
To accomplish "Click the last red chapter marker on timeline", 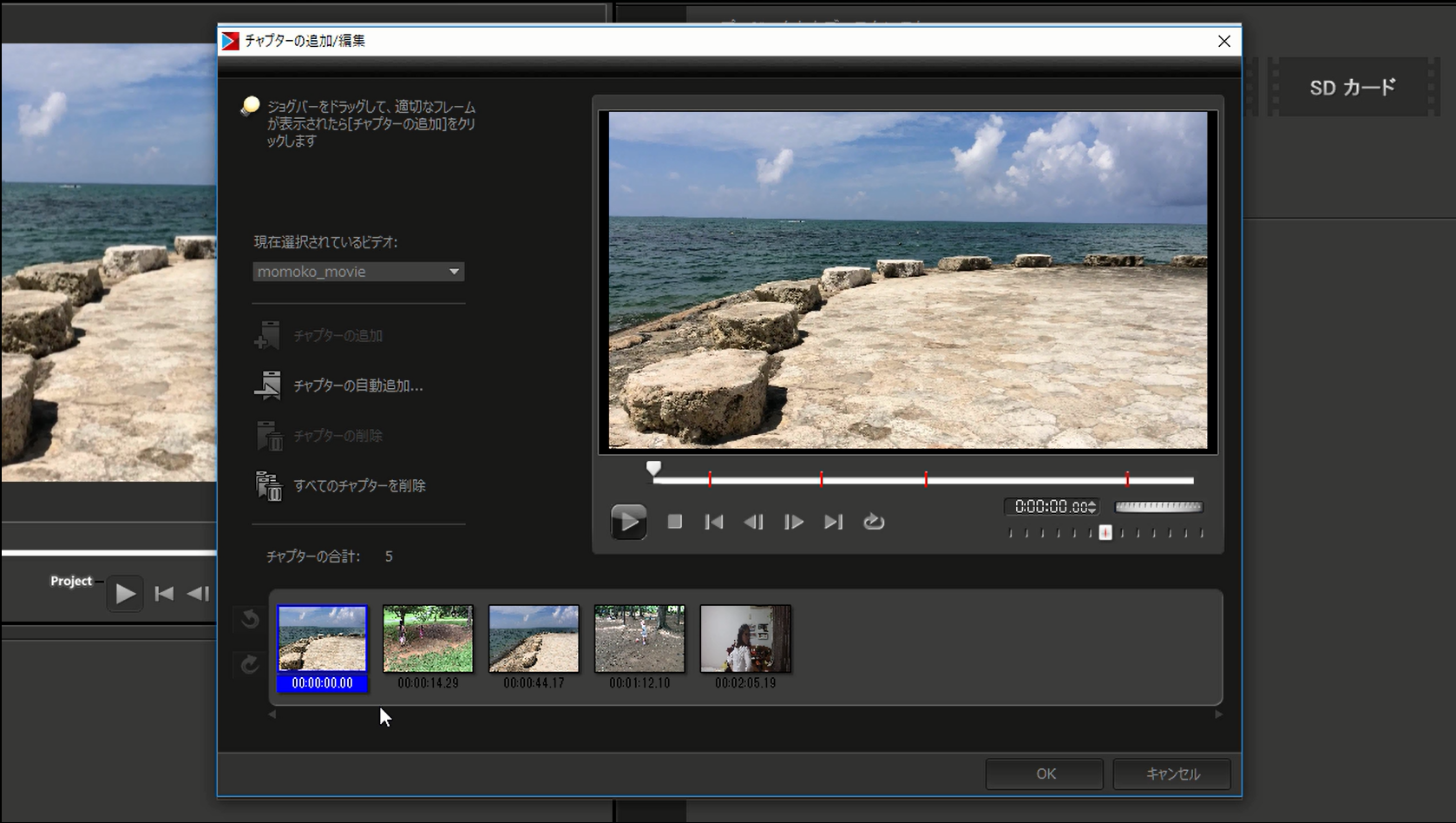I will 1127,479.
